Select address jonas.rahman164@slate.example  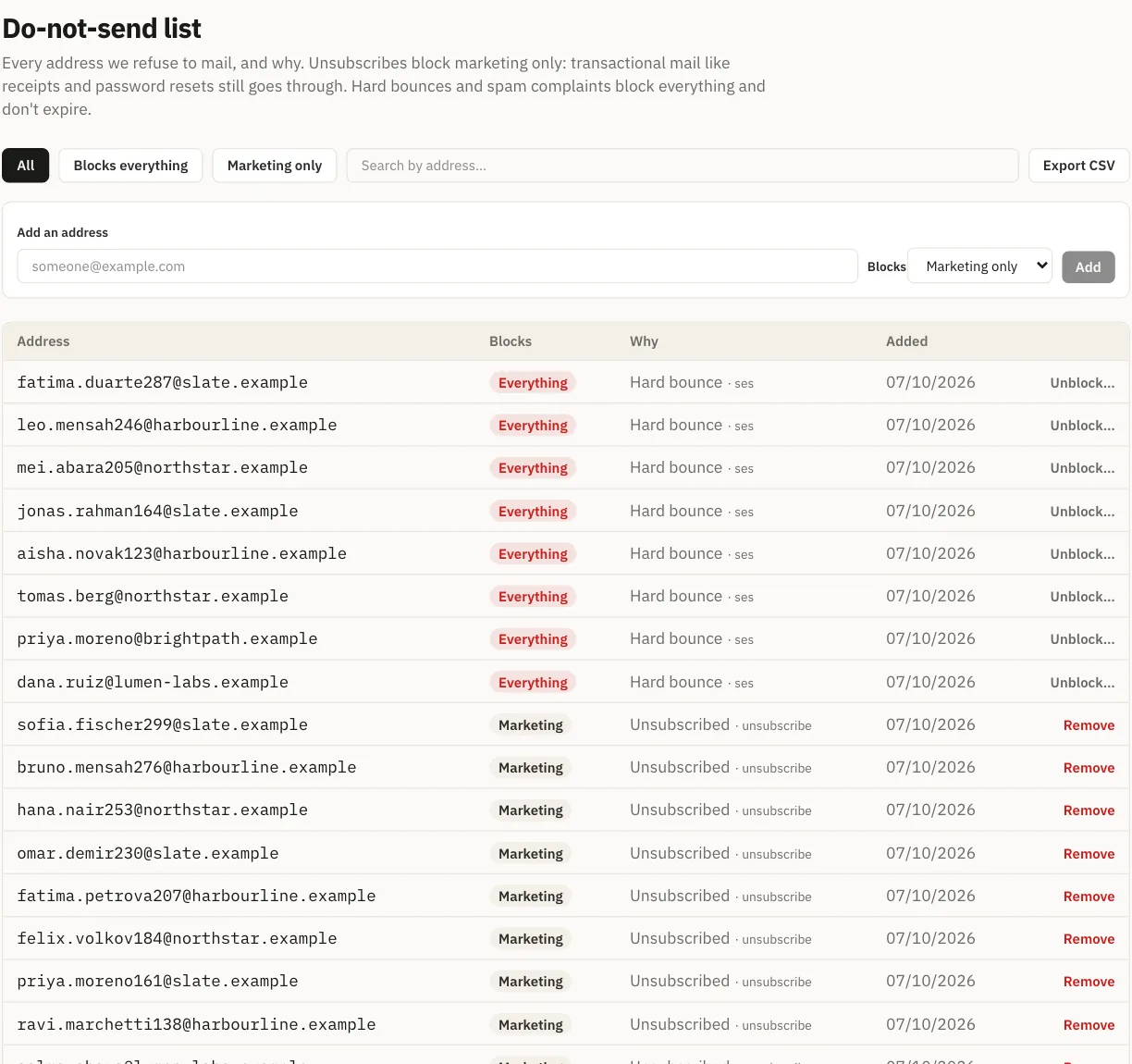(x=157, y=511)
